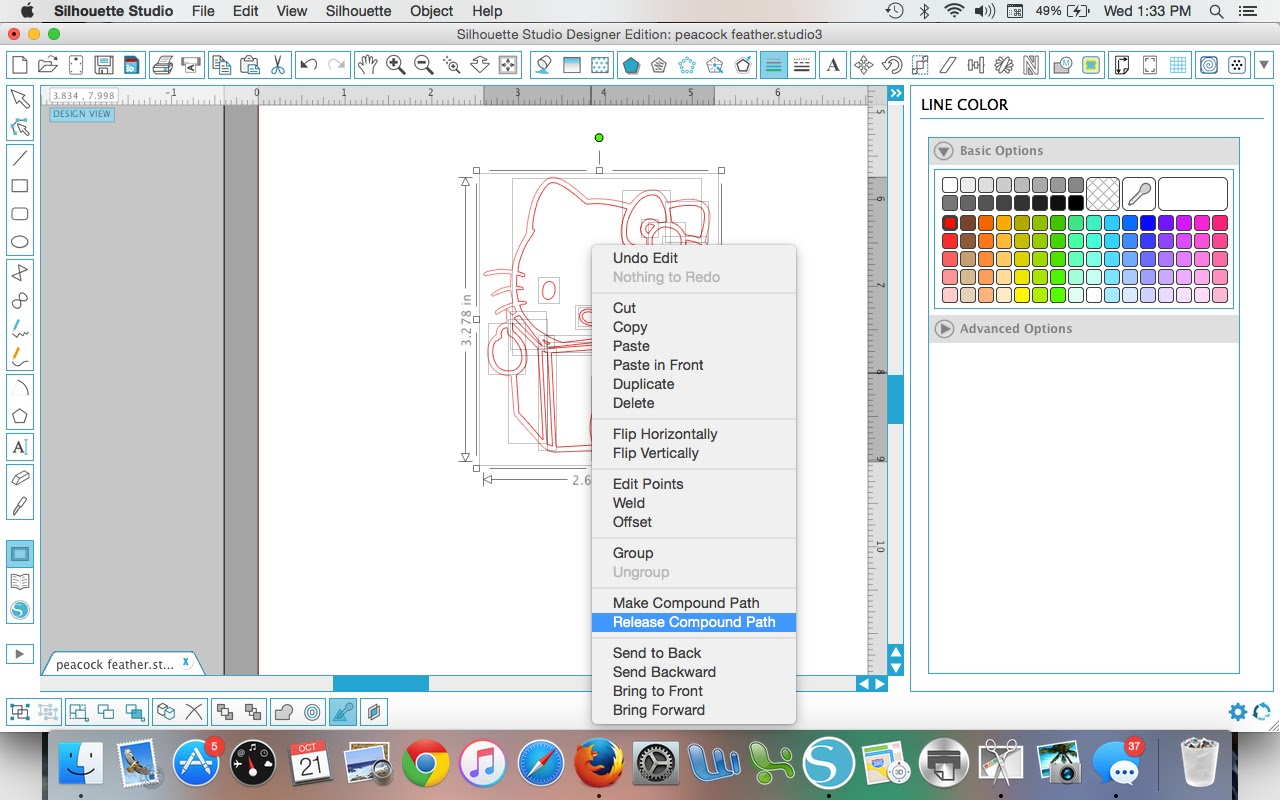Viewport: 1280px width, 800px height.
Task: Select the Eraser tool
Action: (19, 478)
